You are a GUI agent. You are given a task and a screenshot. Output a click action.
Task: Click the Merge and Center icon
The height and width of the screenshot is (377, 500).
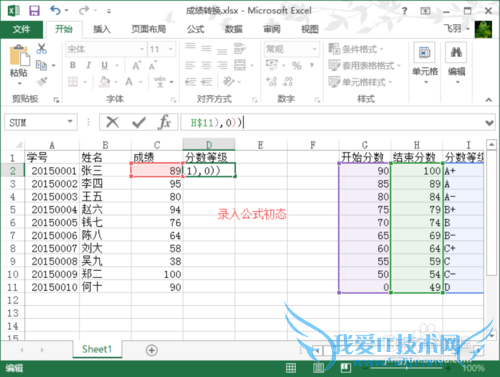point(240,65)
